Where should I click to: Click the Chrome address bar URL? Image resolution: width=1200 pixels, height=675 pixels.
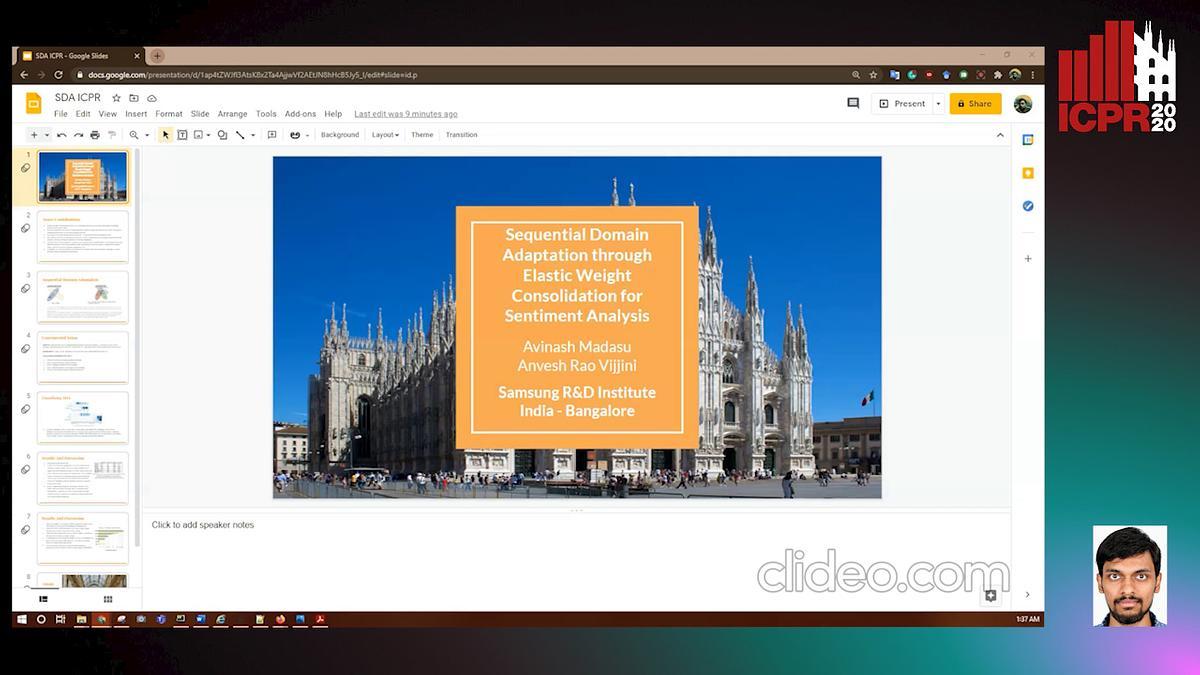click(253, 75)
